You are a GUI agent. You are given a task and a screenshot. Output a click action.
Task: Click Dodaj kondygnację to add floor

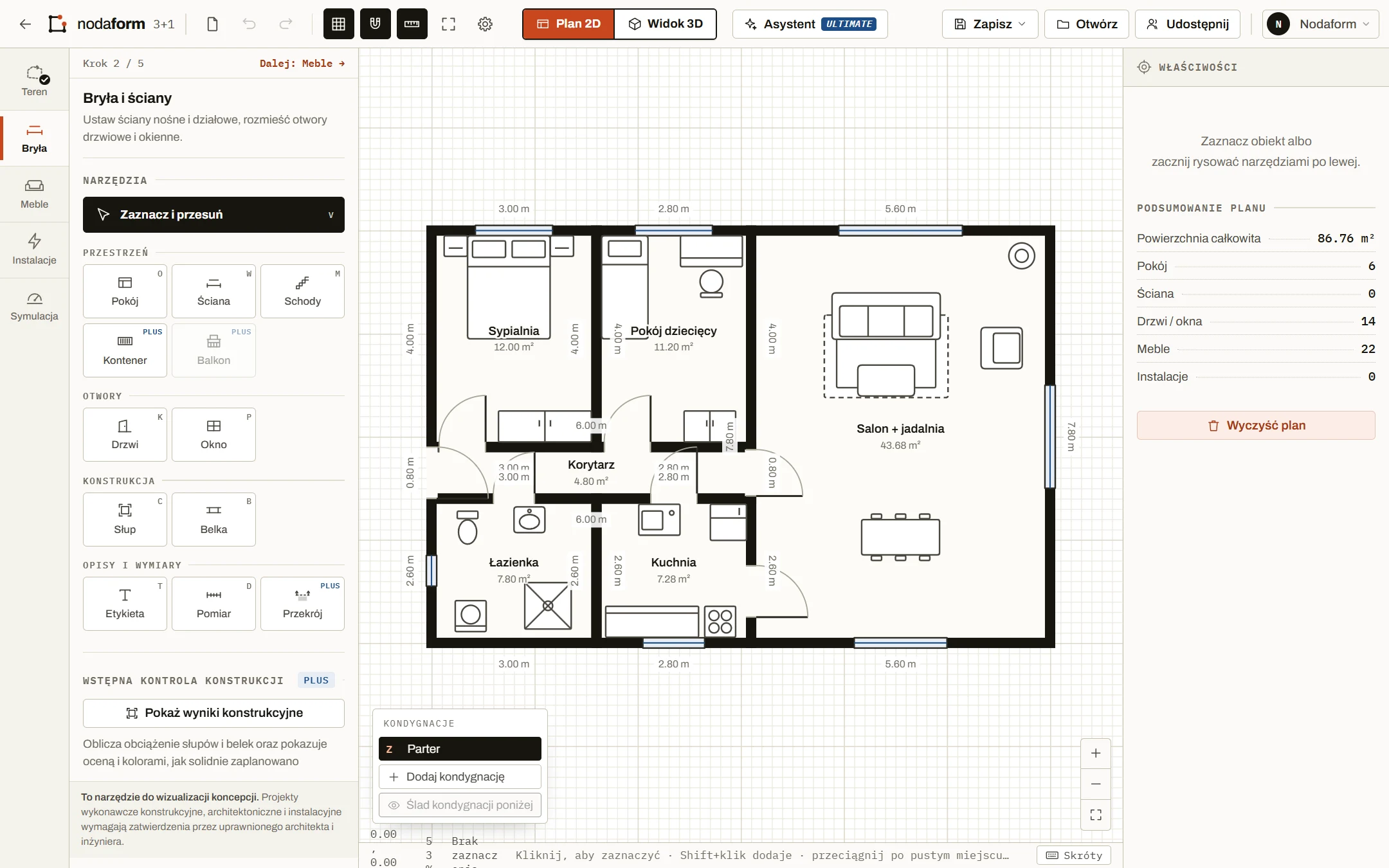pyautogui.click(x=460, y=777)
